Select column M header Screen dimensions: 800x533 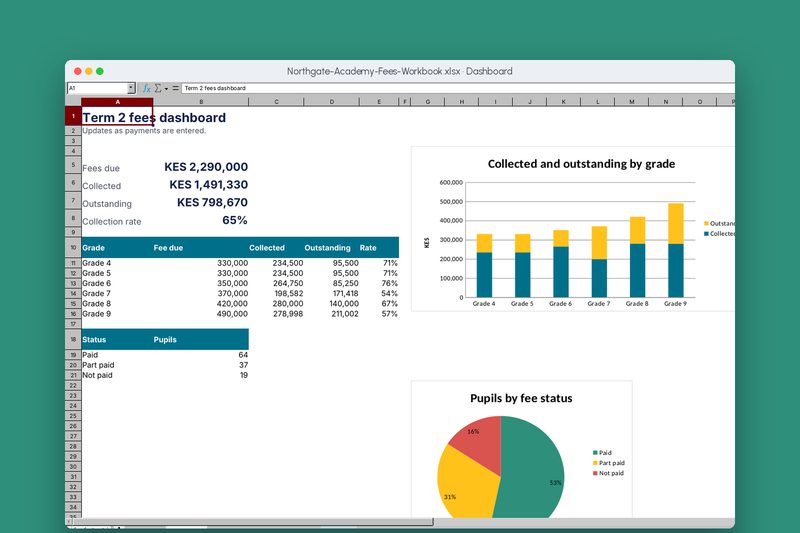coord(632,102)
